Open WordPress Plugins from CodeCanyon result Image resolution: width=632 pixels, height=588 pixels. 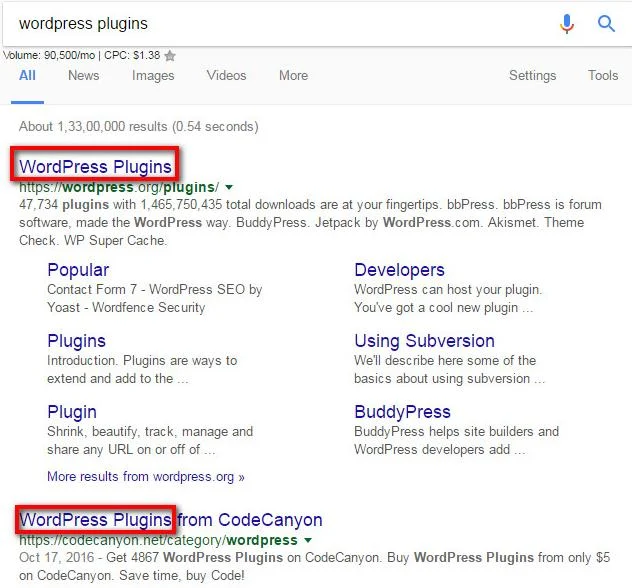tap(171, 519)
